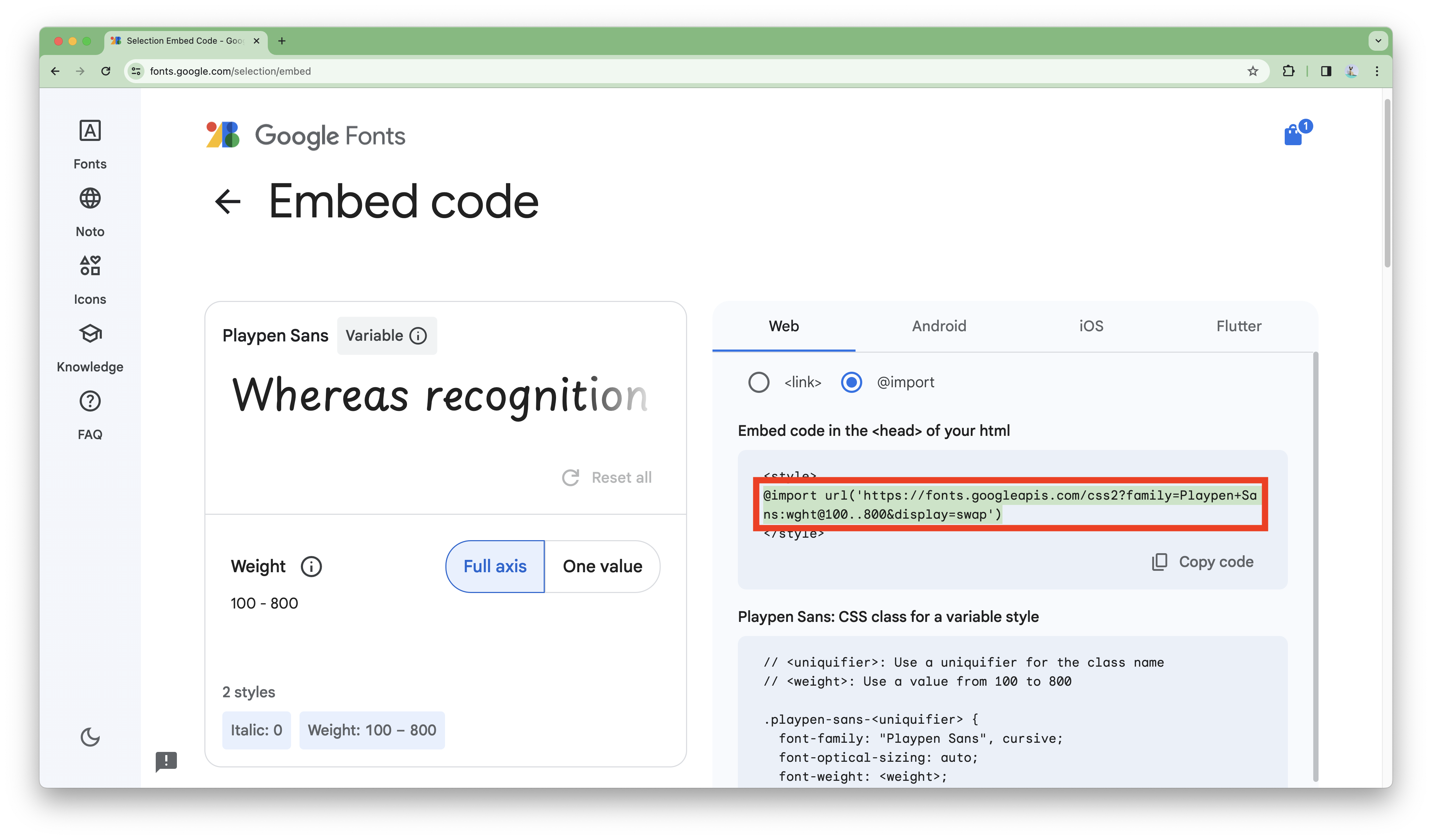Toggle dark mode icon at bottom
Viewport: 1432px width, 840px height.
click(x=89, y=737)
